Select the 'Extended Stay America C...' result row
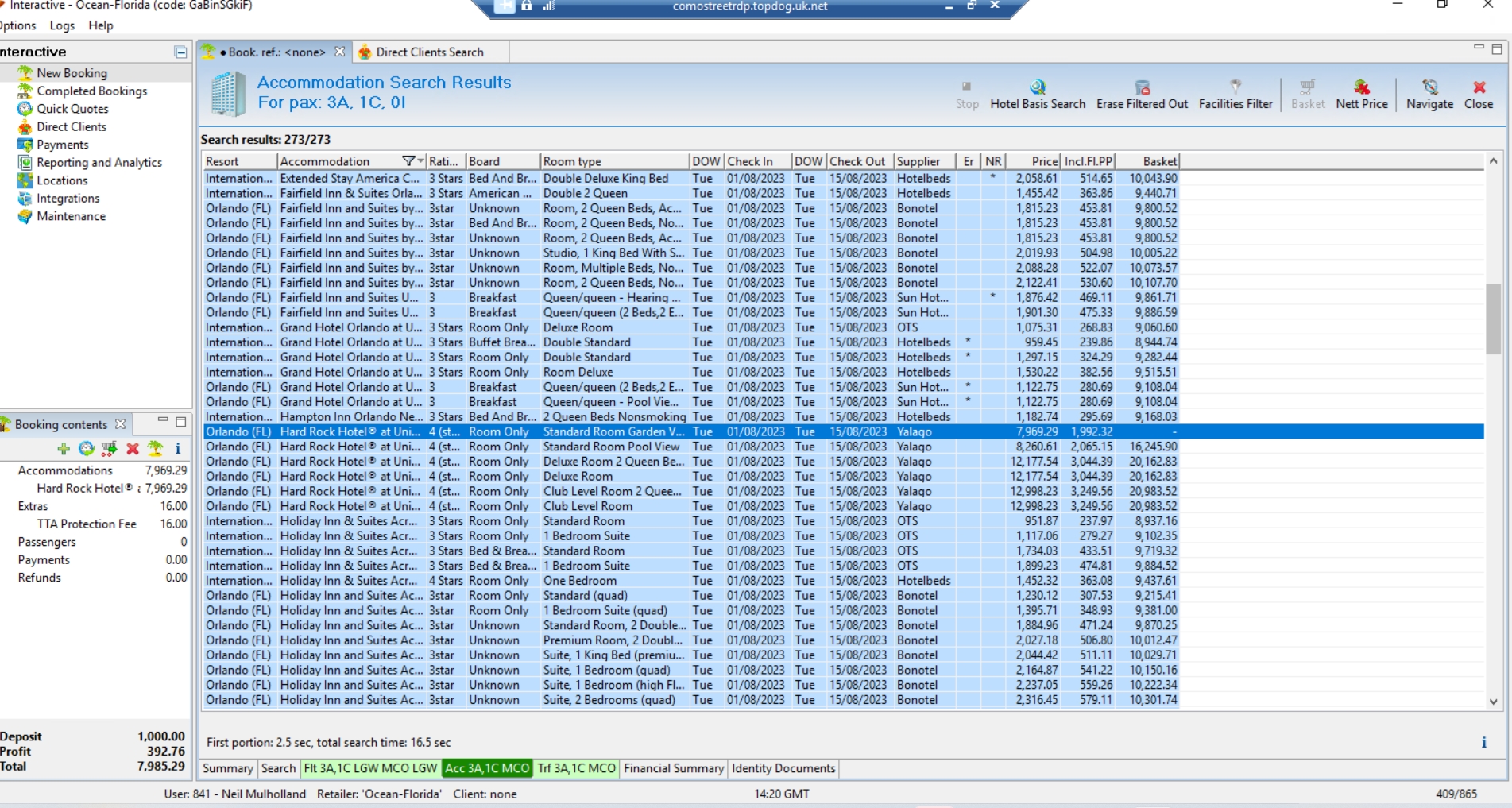1512x808 pixels. [843, 179]
